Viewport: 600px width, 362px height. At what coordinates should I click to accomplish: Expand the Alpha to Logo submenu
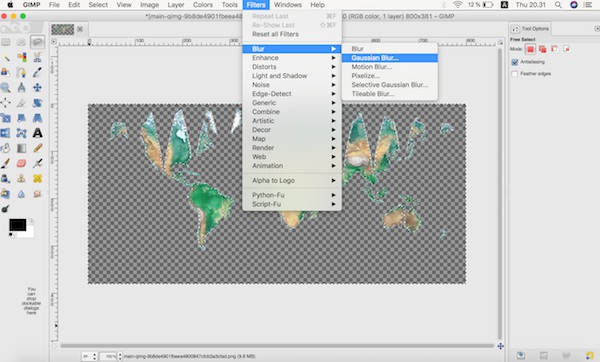tap(292, 180)
